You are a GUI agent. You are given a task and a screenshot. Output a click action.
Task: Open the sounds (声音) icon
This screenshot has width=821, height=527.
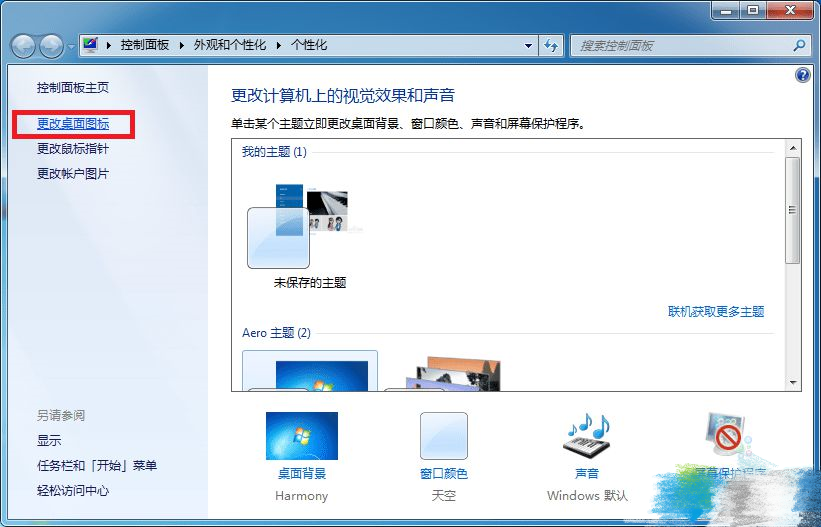pyautogui.click(x=586, y=436)
